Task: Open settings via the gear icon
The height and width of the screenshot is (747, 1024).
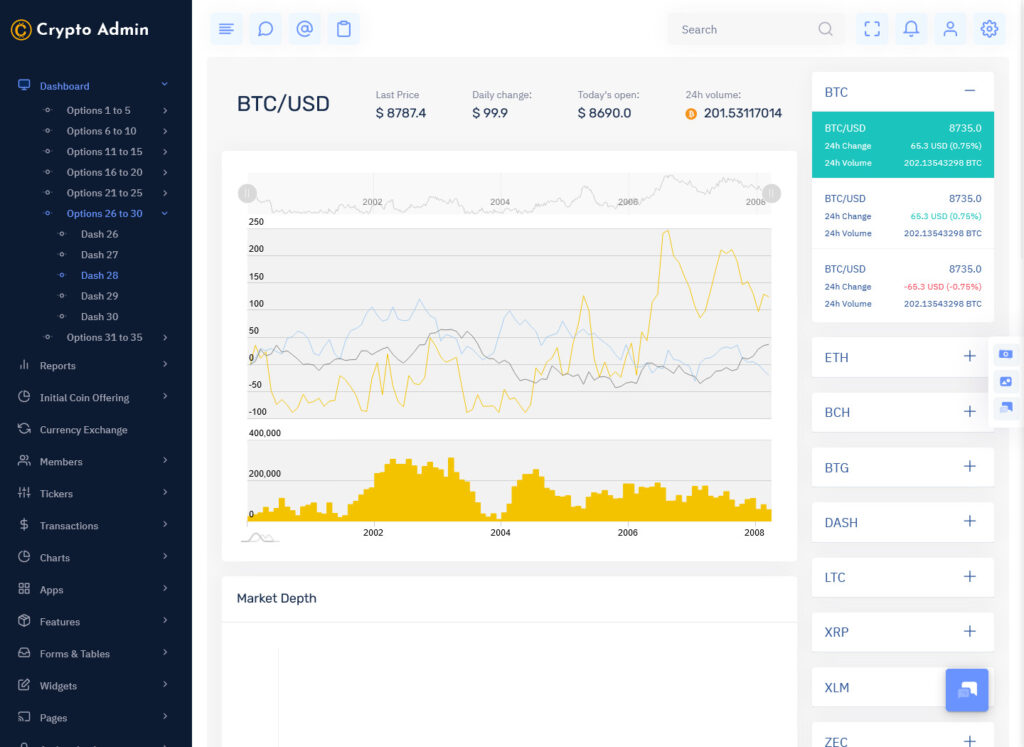Action: pyautogui.click(x=989, y=29)
